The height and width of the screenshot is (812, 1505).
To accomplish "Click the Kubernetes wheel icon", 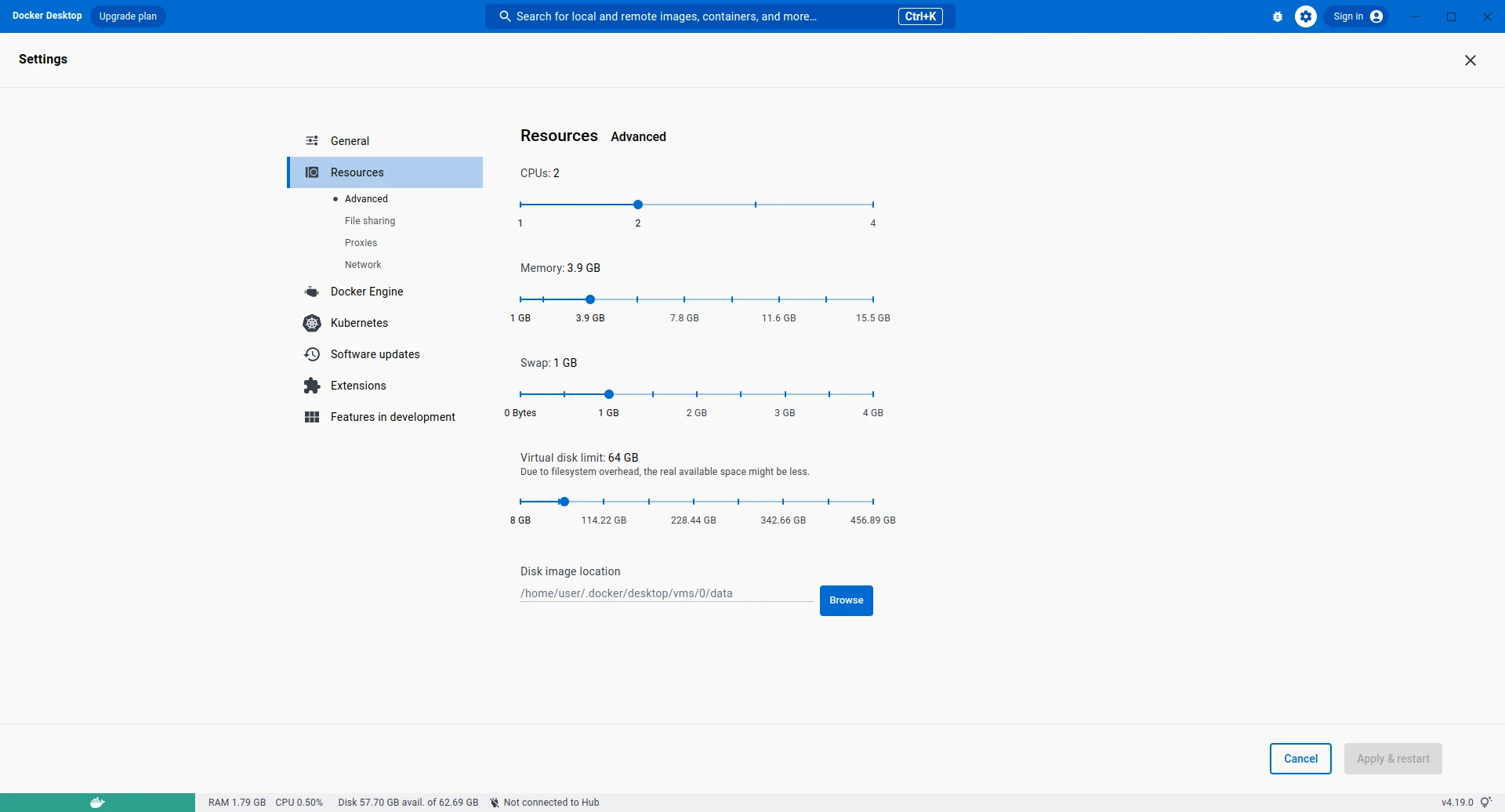I will pyautogui.click(x=312, y=323).
